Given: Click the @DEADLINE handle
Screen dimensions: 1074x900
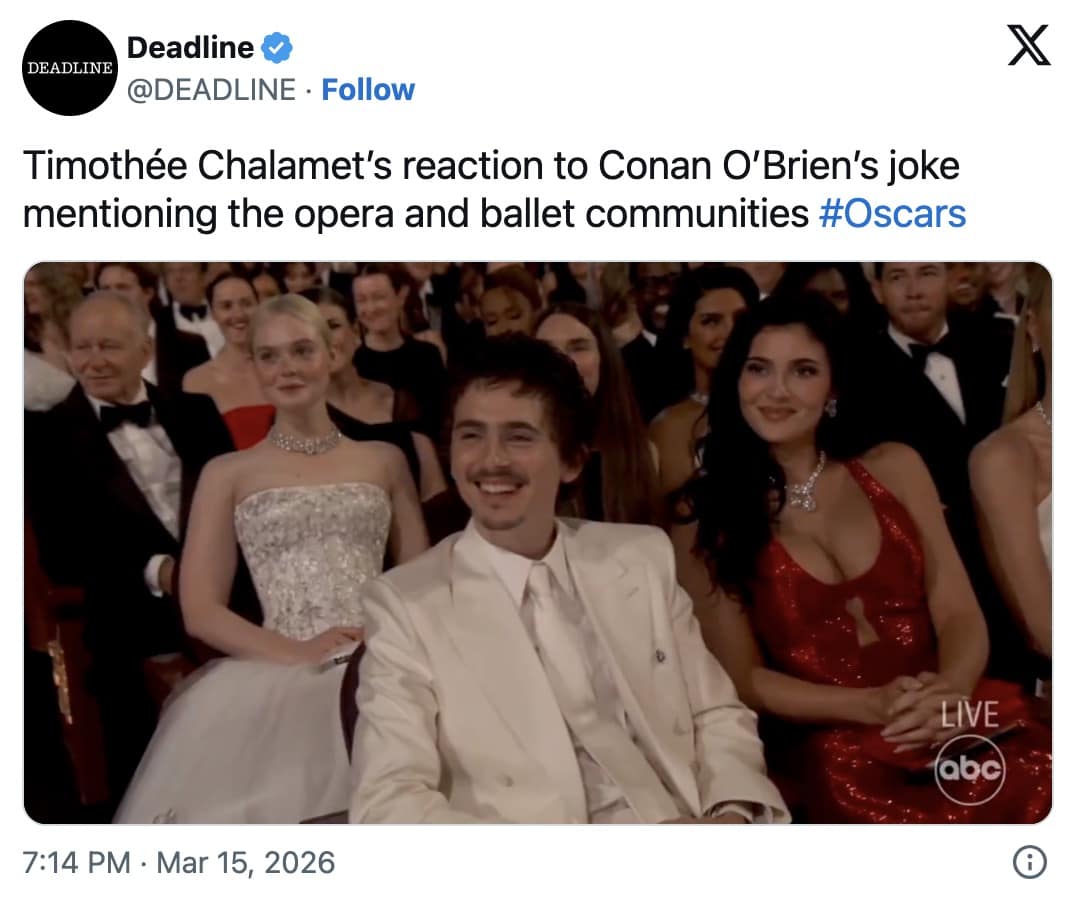Looking at the screenshot, I should click(x=211, y=90).
